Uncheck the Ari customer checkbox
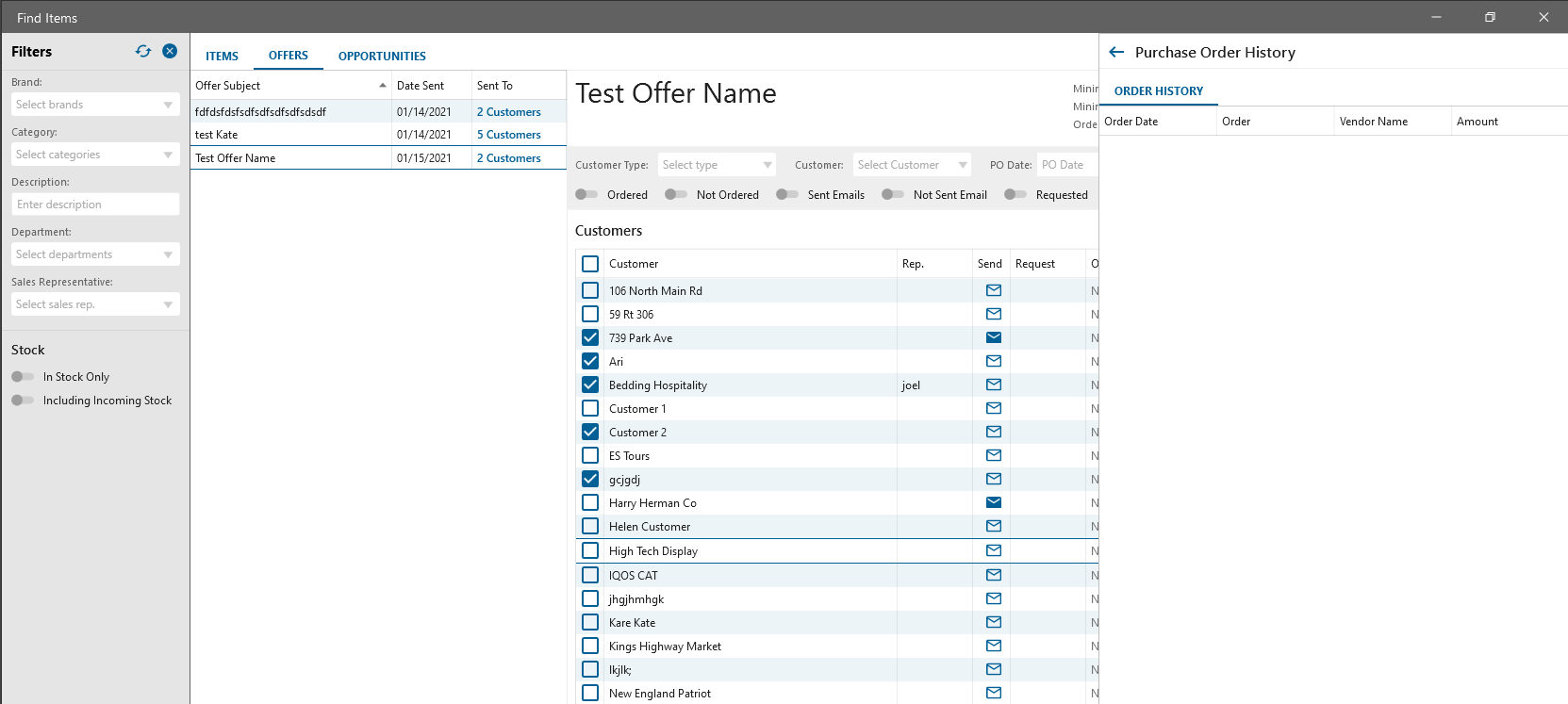 590,361
